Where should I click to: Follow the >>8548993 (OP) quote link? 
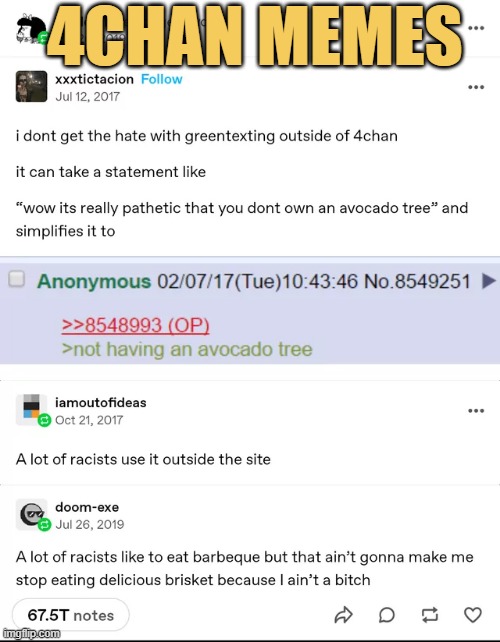(x=136, y=326)
